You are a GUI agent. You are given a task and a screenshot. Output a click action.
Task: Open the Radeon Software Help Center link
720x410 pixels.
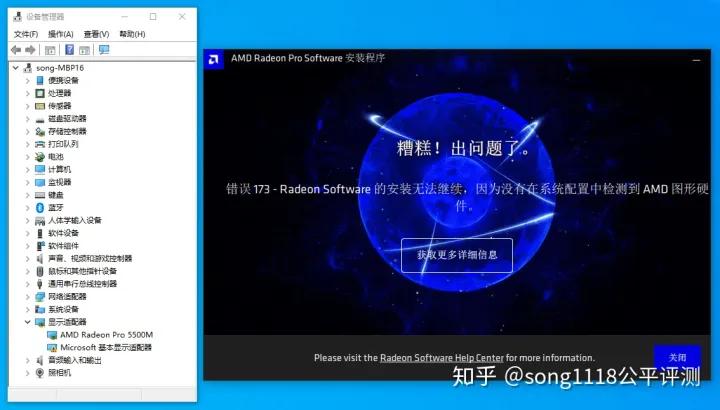pyautogui.click(x=442, y=358)
